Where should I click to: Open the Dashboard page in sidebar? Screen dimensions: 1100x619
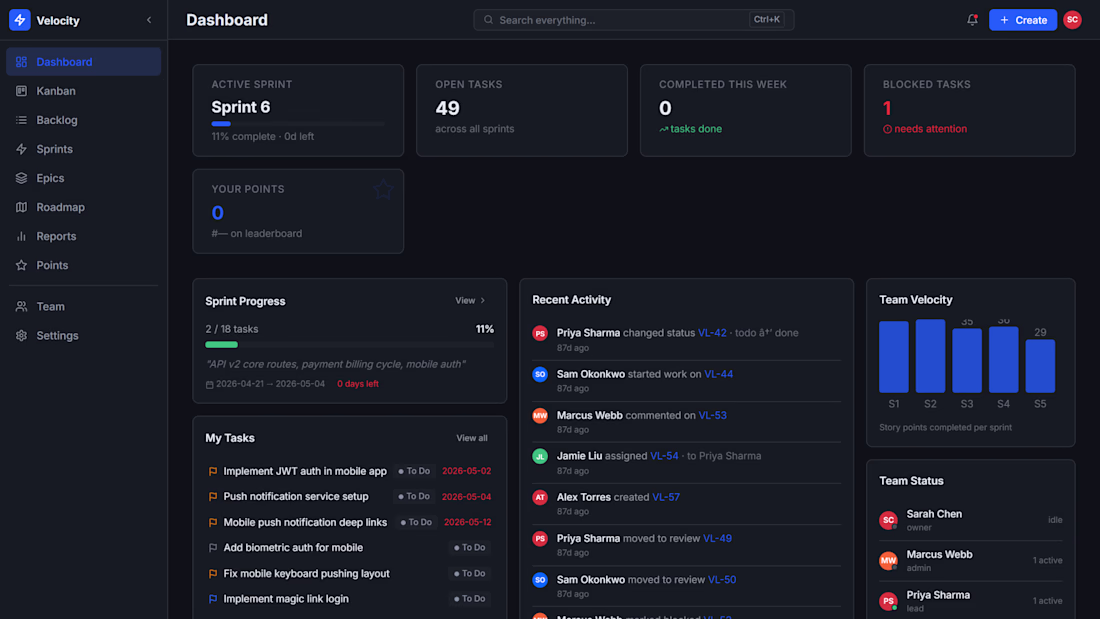pyautogui.click(x=83, y=62)
